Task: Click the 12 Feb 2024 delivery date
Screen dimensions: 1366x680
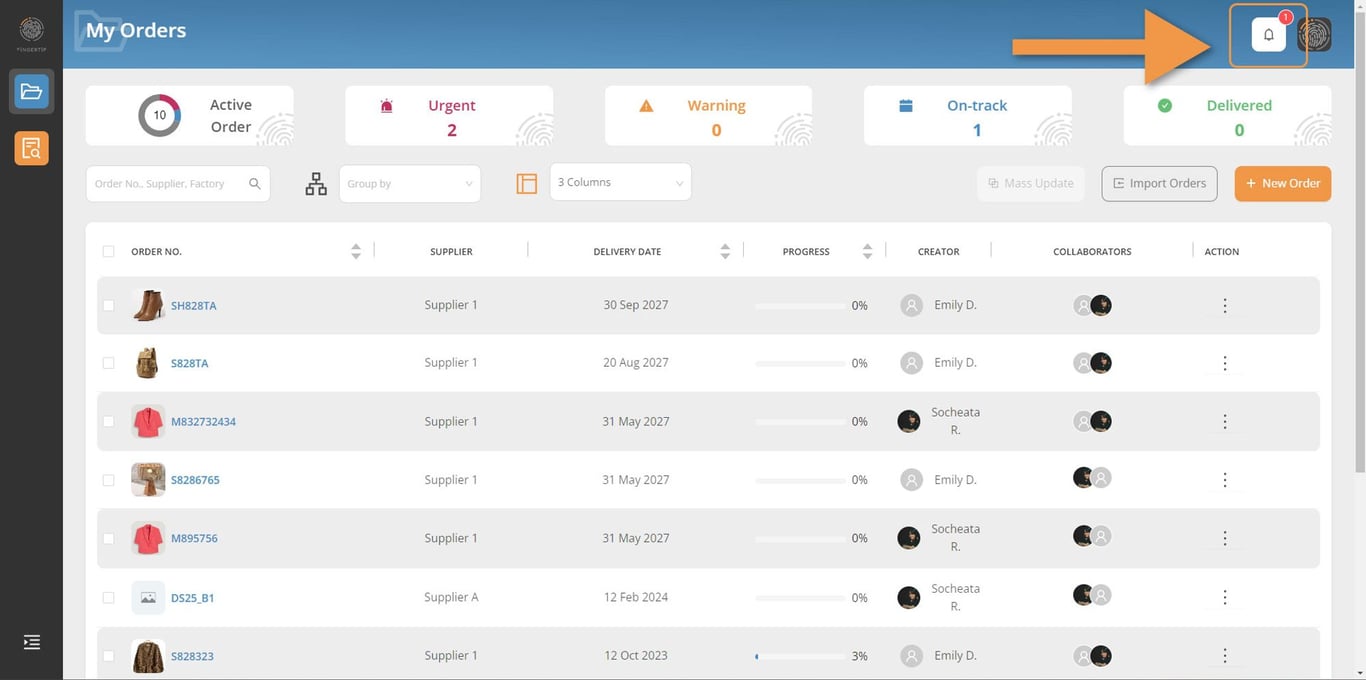Action: point(636,597)
